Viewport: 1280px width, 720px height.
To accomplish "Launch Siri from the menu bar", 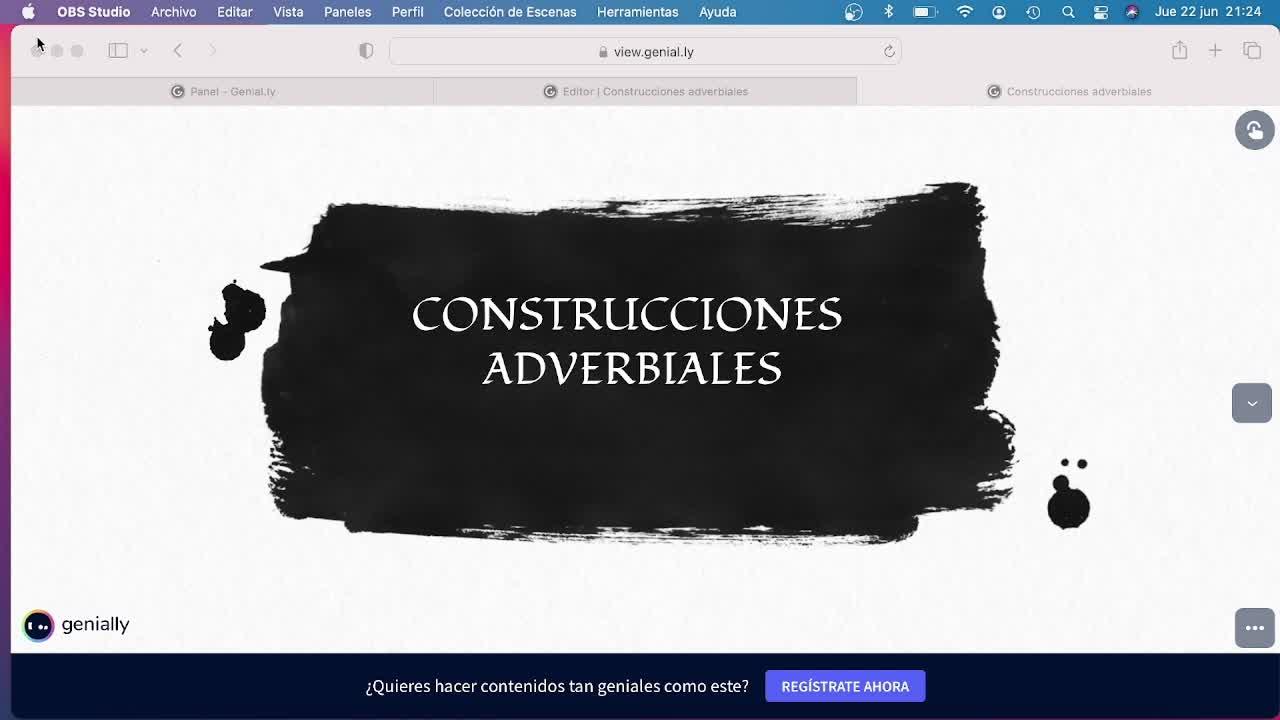I will 1132,12.
